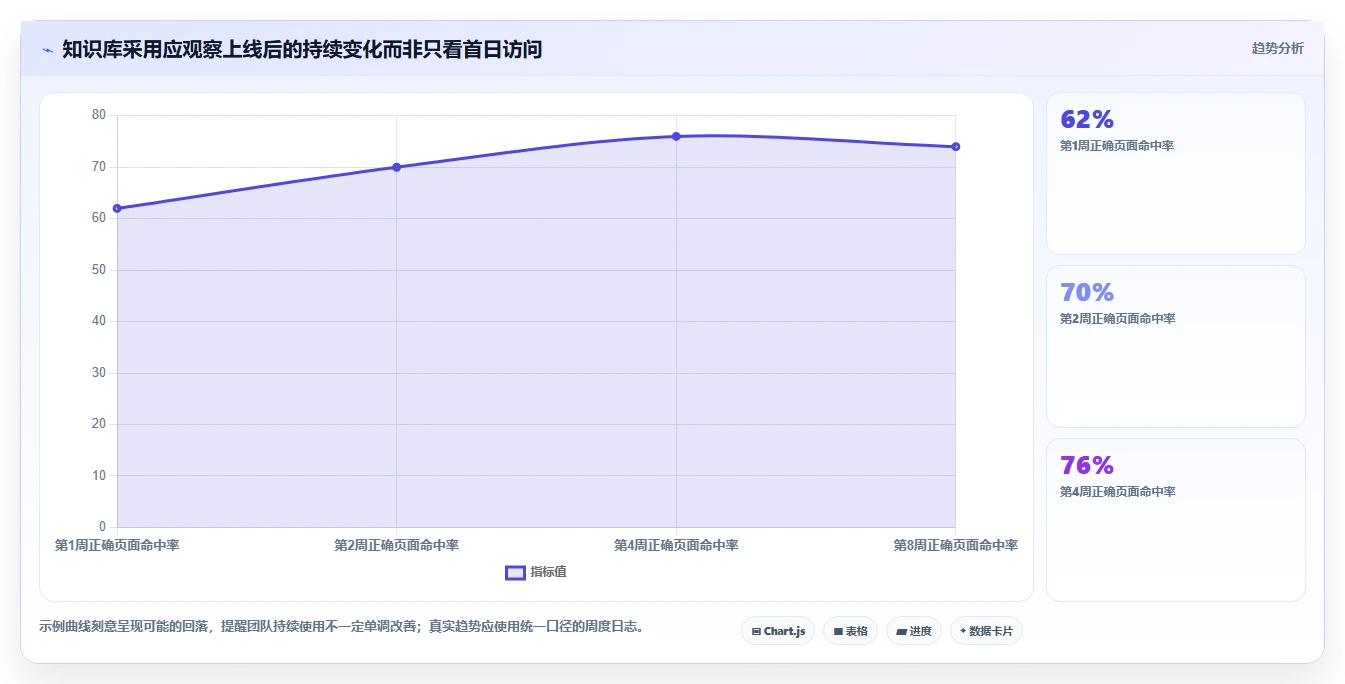
Task: Click the y-axis value 80
Action: [98, 115]
